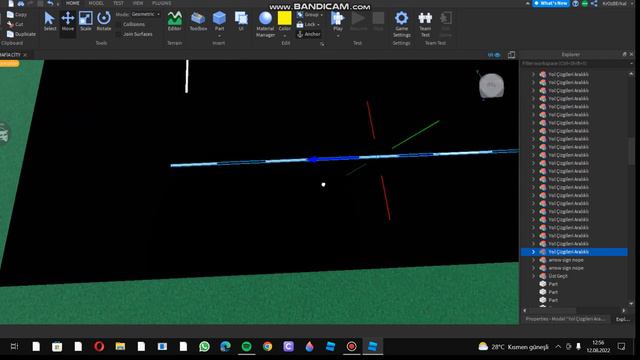Expand the Üst Geçit model

533,276
